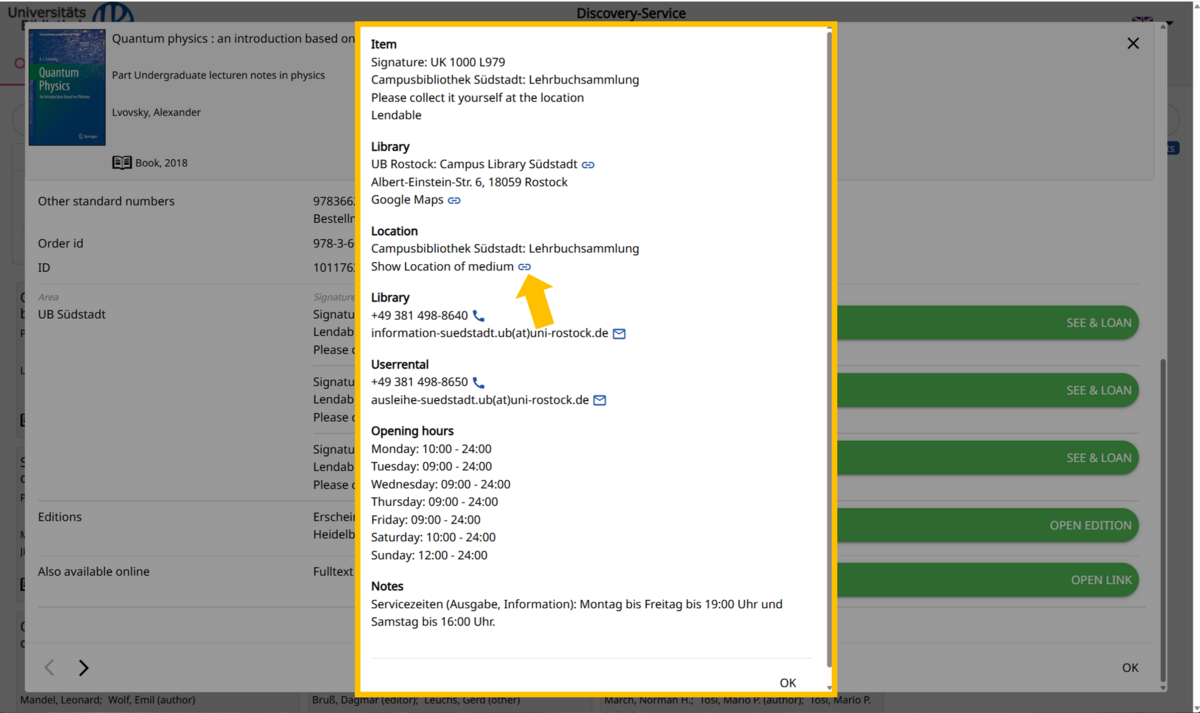Click the first See & Loan button
Viewport: 1200px width, 713px height.
(1098, 323)
